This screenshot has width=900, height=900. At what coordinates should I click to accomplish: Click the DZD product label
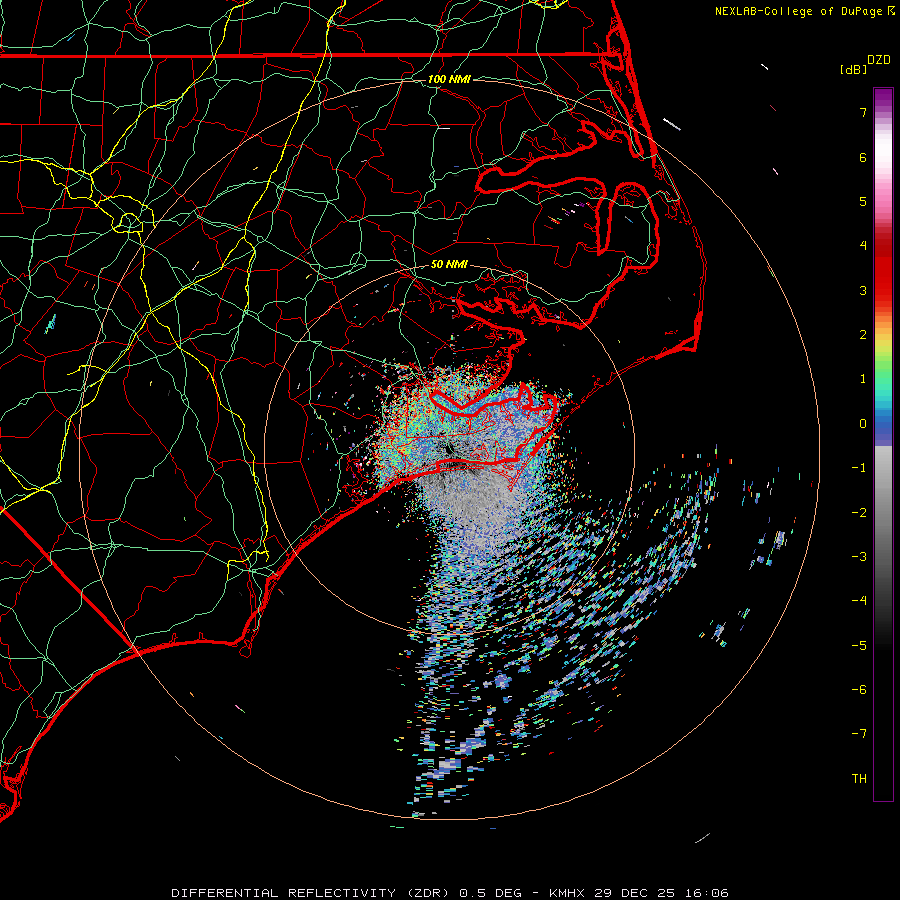879,60
